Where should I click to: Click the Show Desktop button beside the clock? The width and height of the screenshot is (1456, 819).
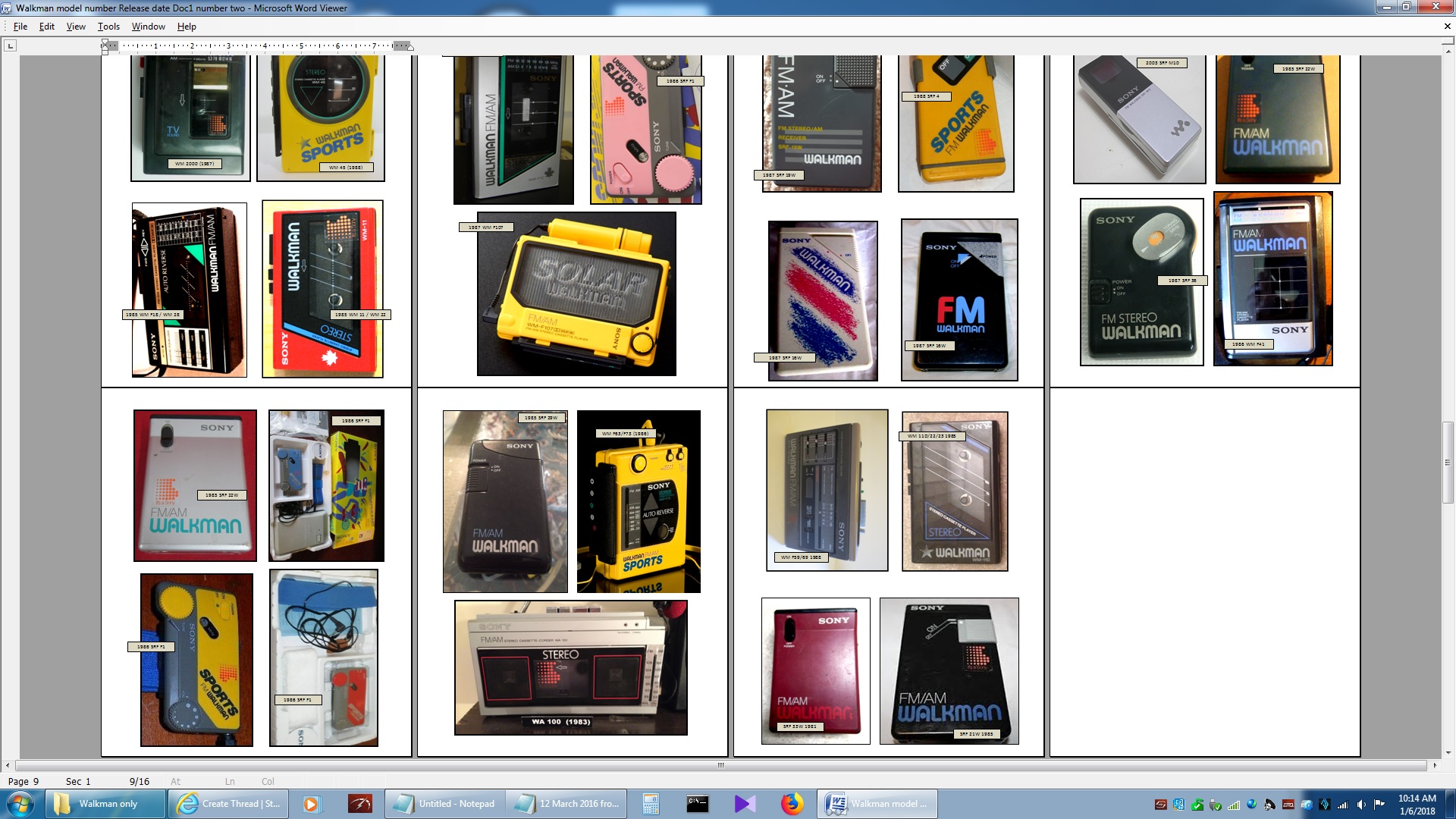pyautogui.click(x=1450, y=804)
